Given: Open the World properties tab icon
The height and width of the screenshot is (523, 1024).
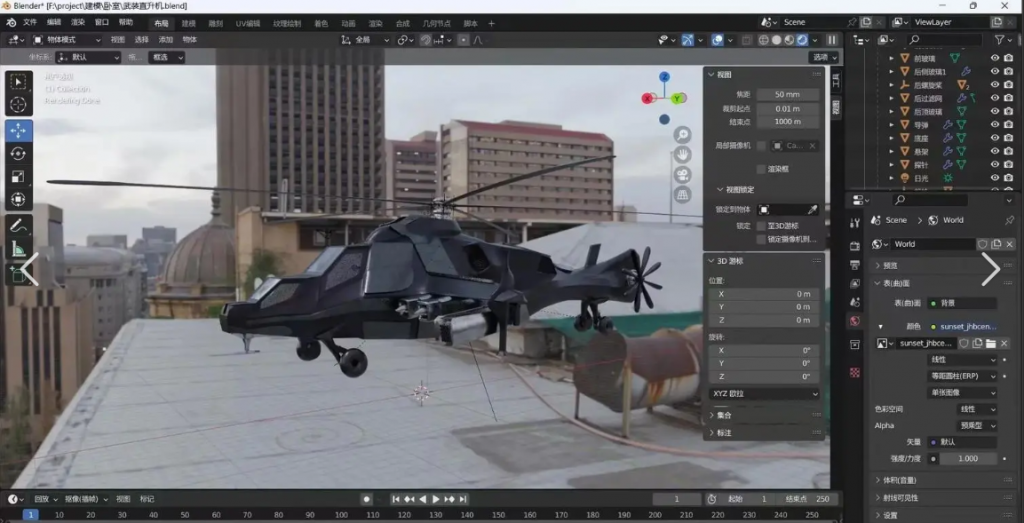Looking at the screenshot, I should coord(854,321).
